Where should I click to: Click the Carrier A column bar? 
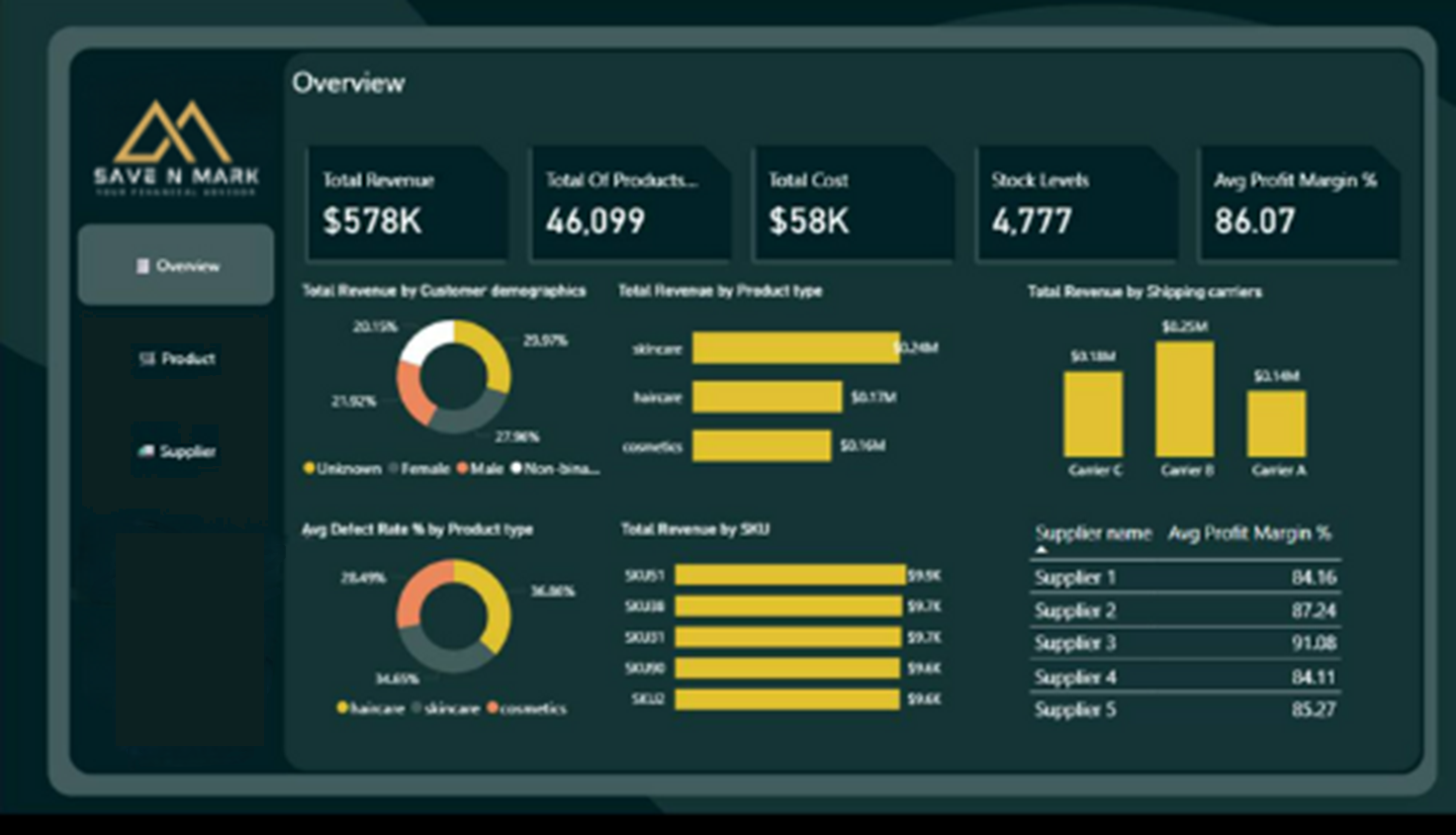pos(1276,423)
